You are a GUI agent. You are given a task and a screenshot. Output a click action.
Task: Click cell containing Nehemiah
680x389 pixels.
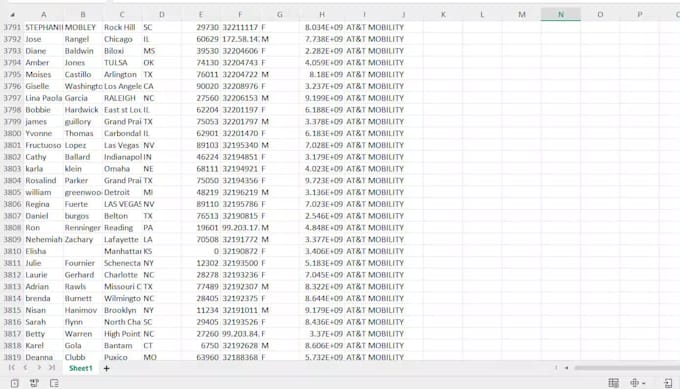click(44, 239)
